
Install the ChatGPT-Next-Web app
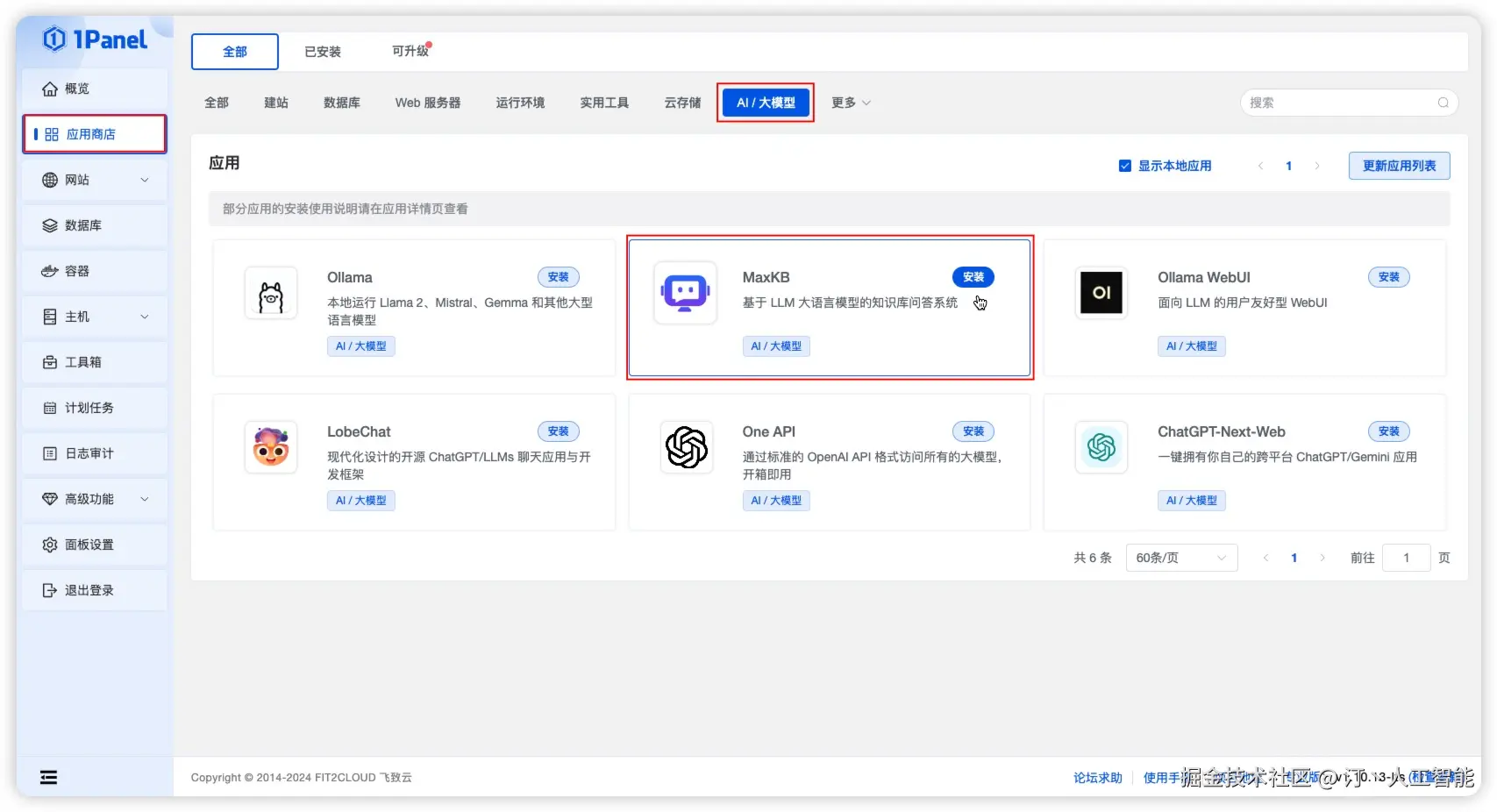click(1389, 431)
